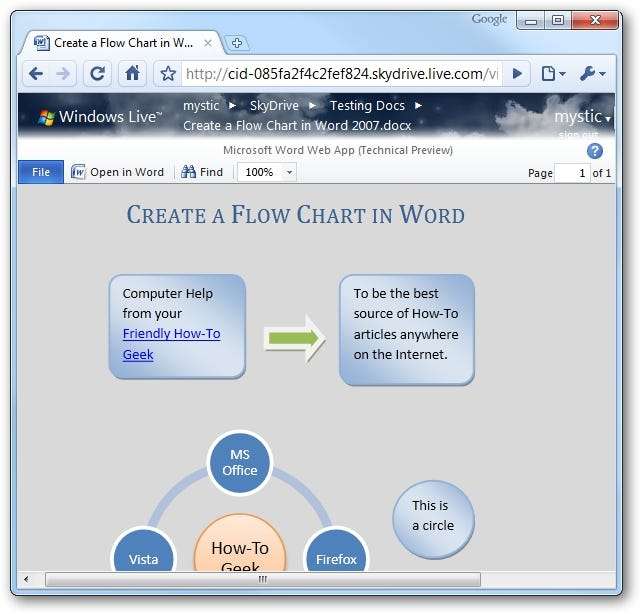Image resolution: width=641 pixels, height=614 pixels.
Task: Select the 'To be the best source' box
Action: coord(407,330)
